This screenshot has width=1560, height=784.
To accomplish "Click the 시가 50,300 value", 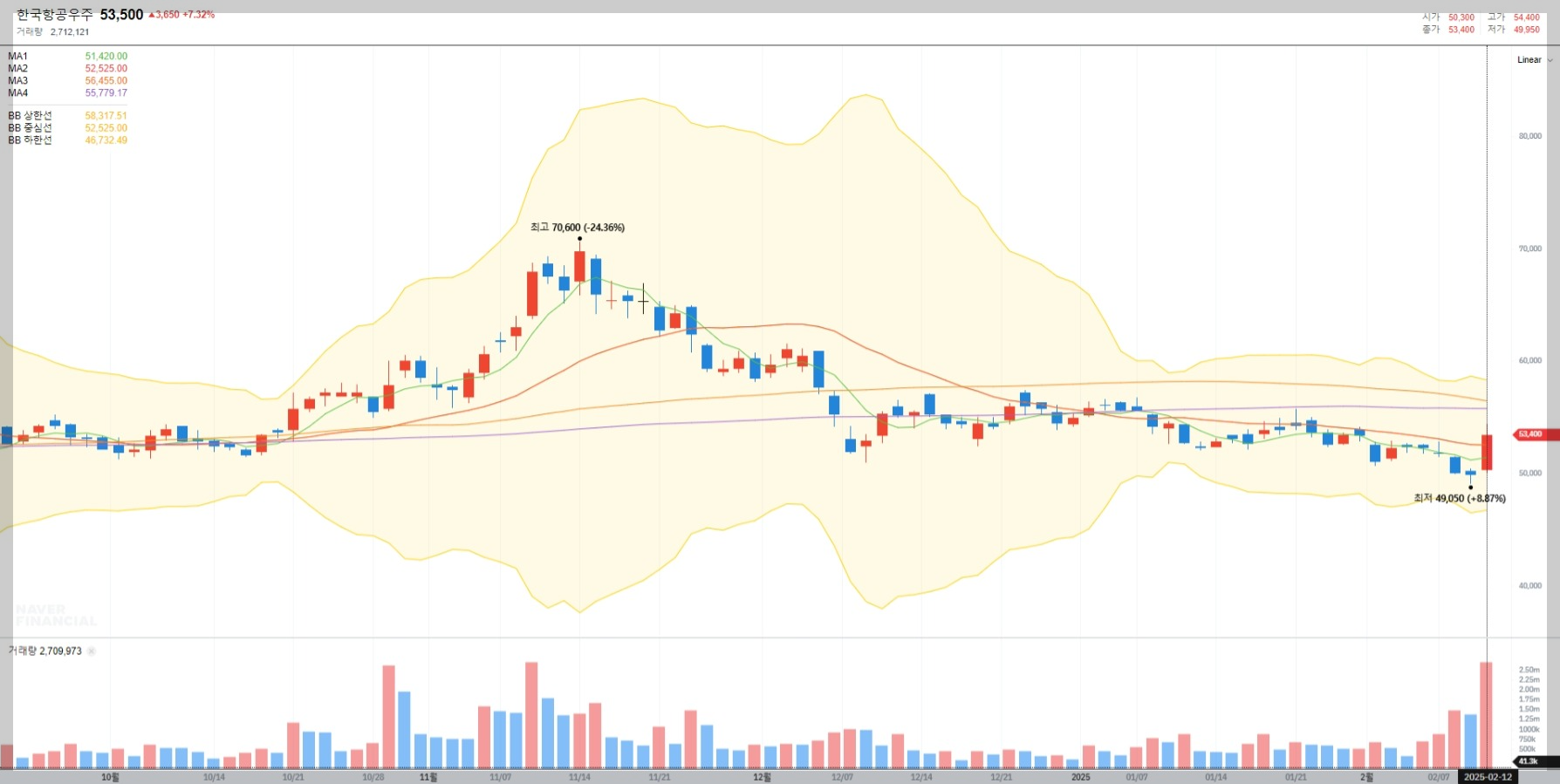I will point(1461,17).
